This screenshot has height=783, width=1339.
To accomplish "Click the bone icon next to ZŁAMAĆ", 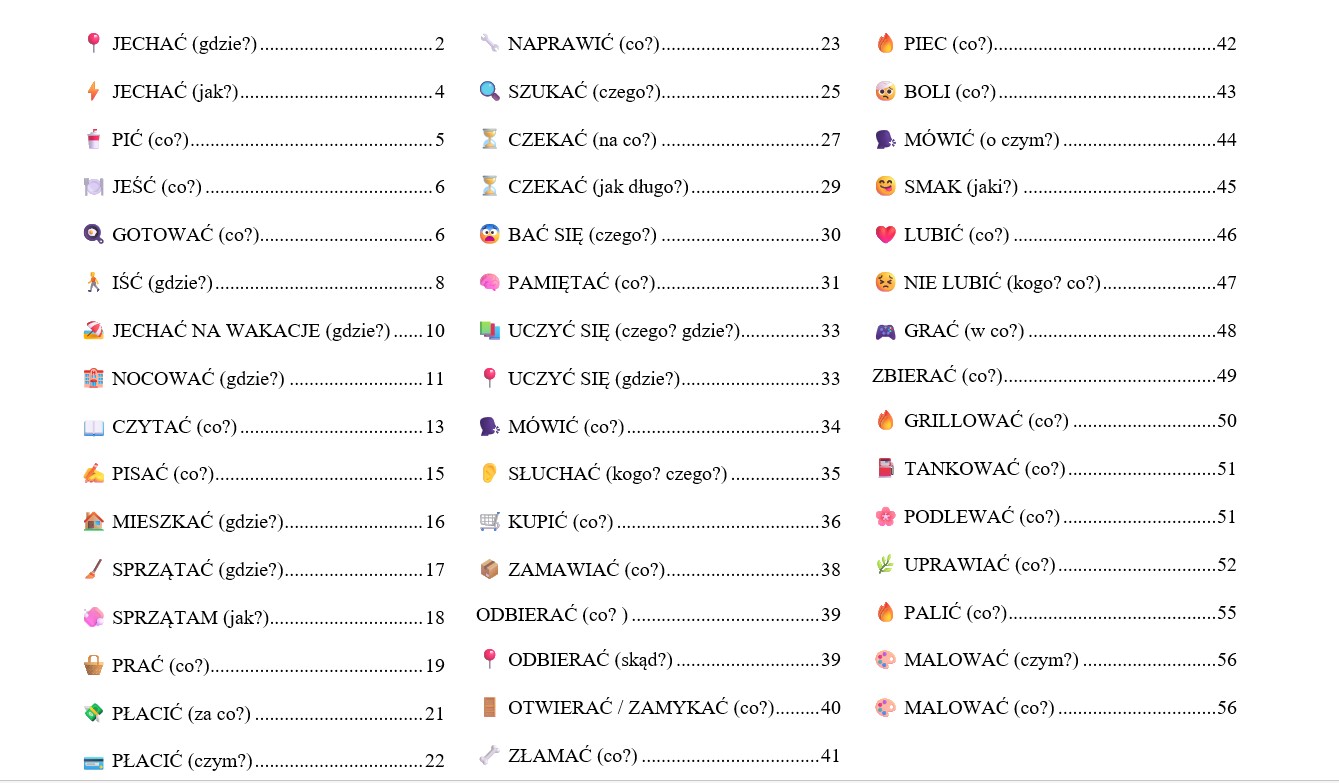I will (489, 756).
